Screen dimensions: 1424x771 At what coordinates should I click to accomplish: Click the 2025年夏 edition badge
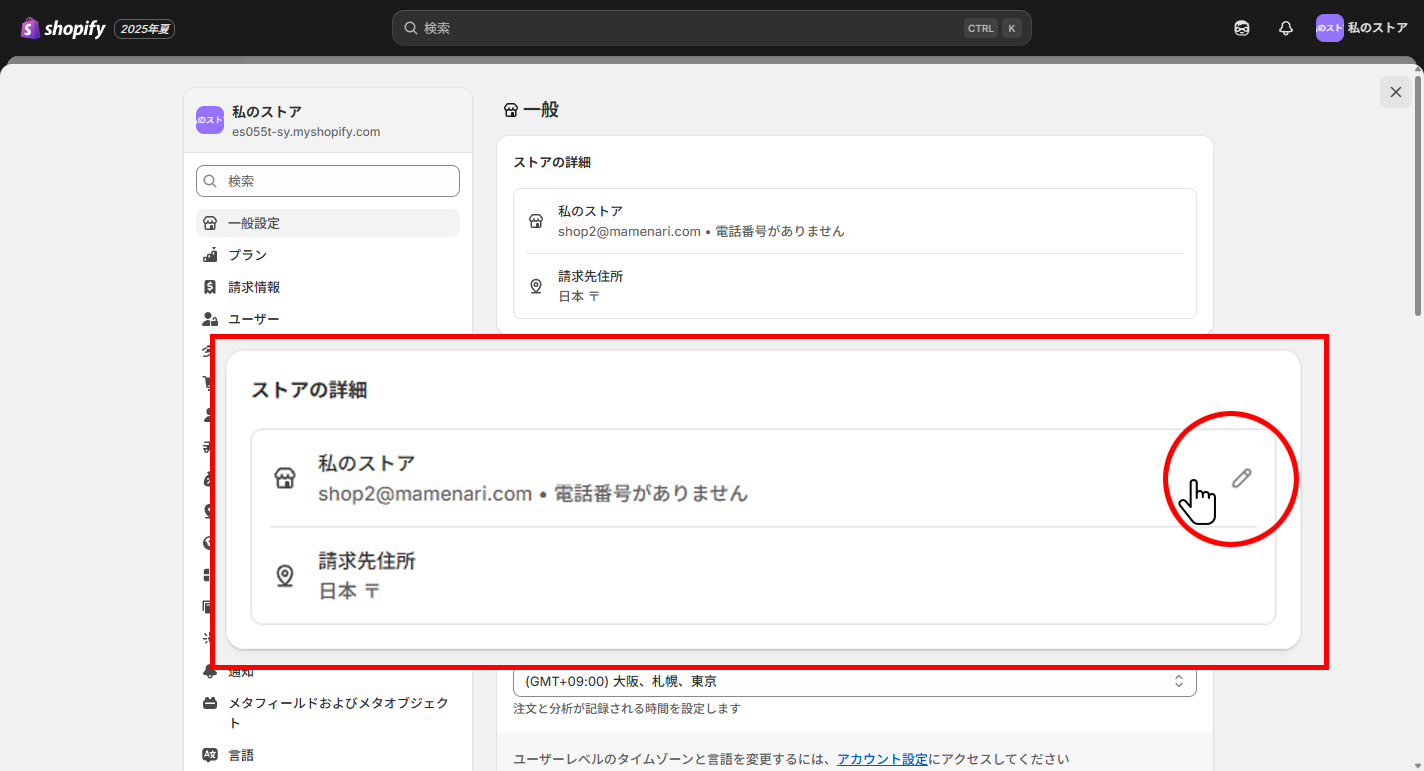pos(145,29)
